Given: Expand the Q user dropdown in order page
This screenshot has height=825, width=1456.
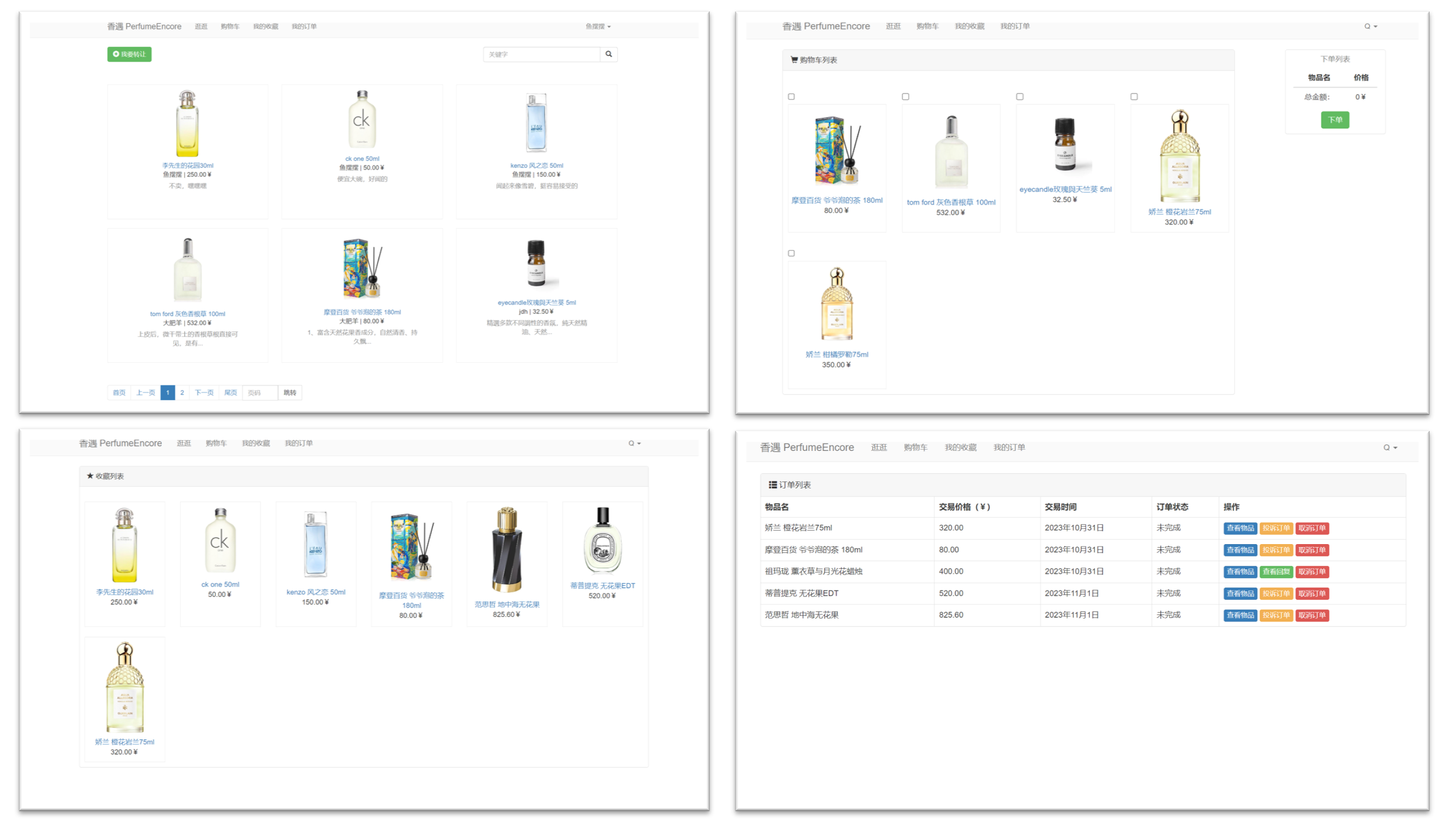Looking at the screenshot, I should coord(1390,447).
